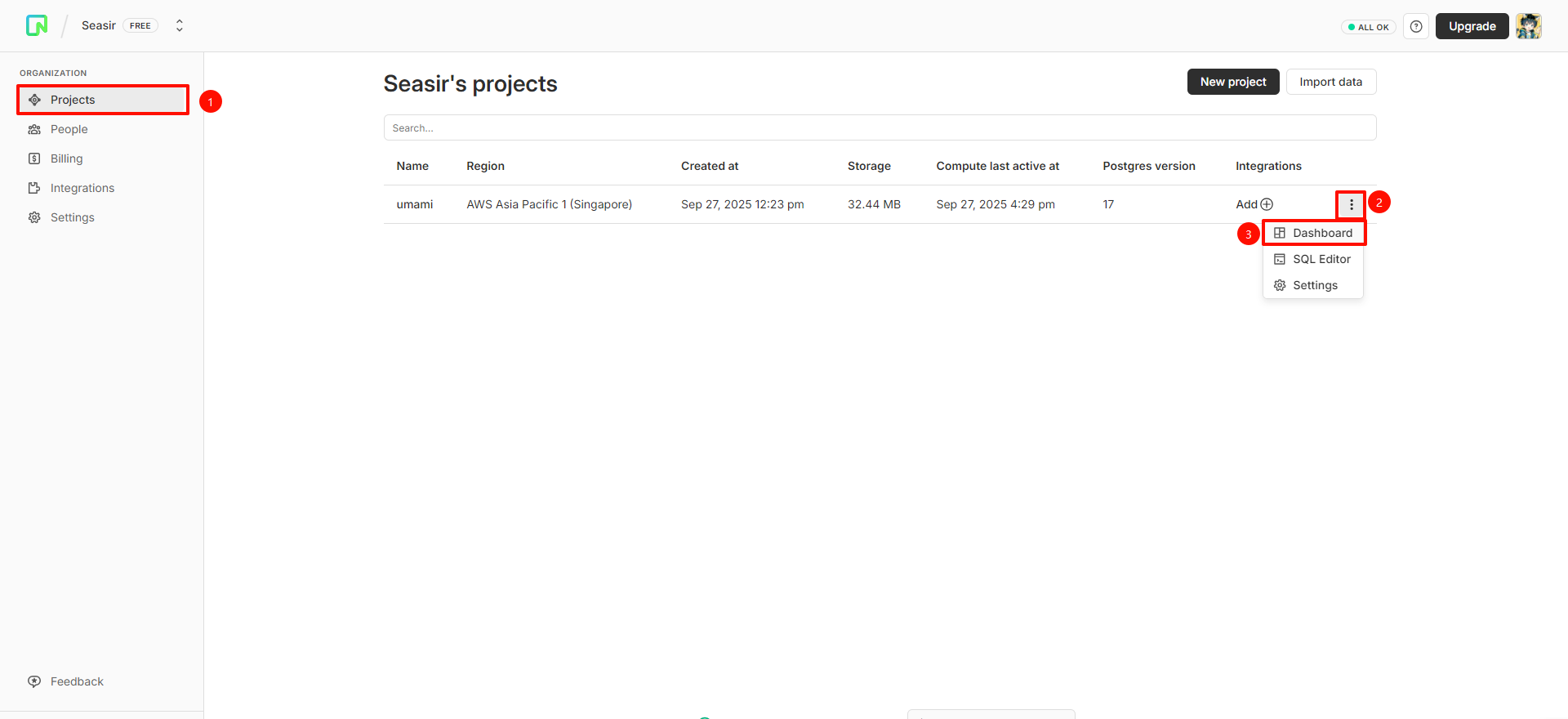Click the Import data button
1568x719 pixels.
[x=1330, y=82]
